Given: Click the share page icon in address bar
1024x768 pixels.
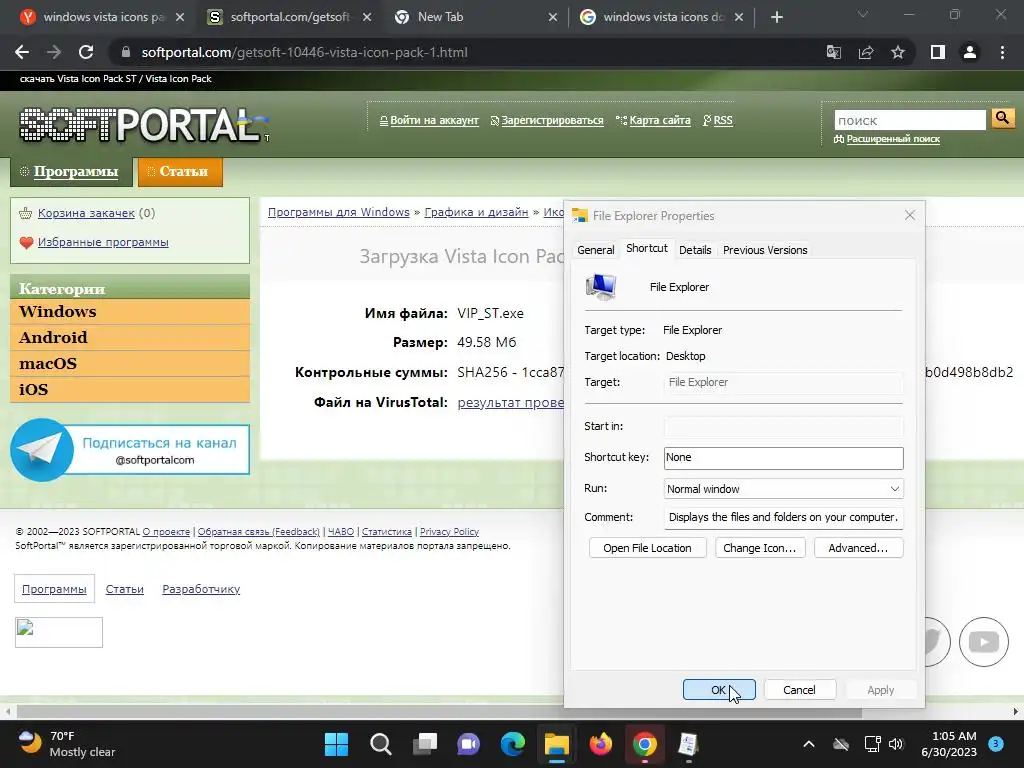Looking at the screenshot, I should coord(866,52).
